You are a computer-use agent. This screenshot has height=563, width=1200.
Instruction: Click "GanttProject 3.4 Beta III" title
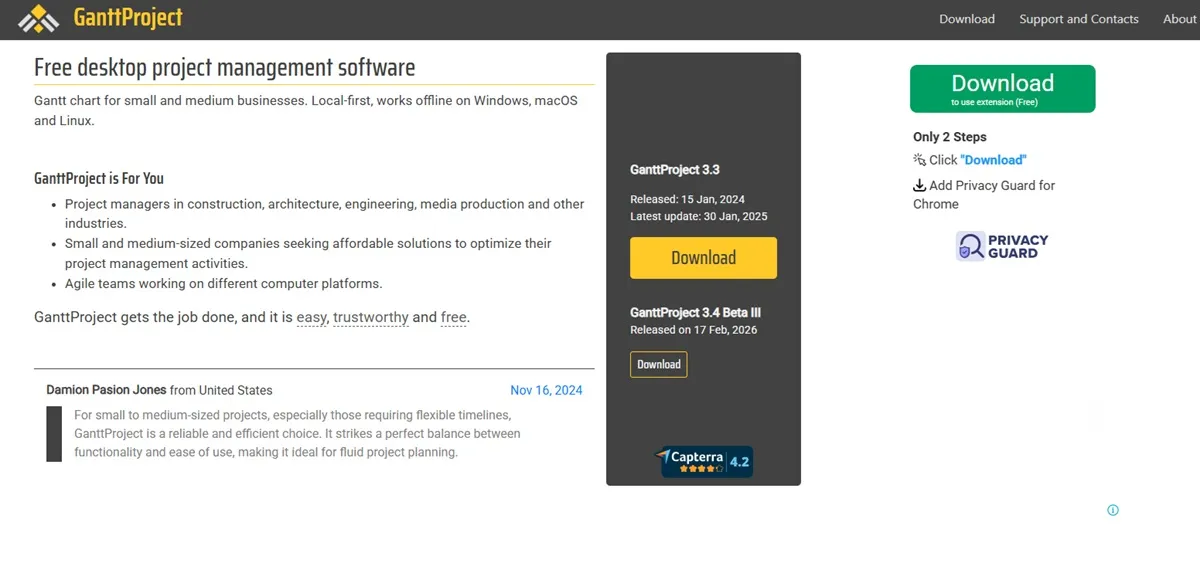click(696, 313)
